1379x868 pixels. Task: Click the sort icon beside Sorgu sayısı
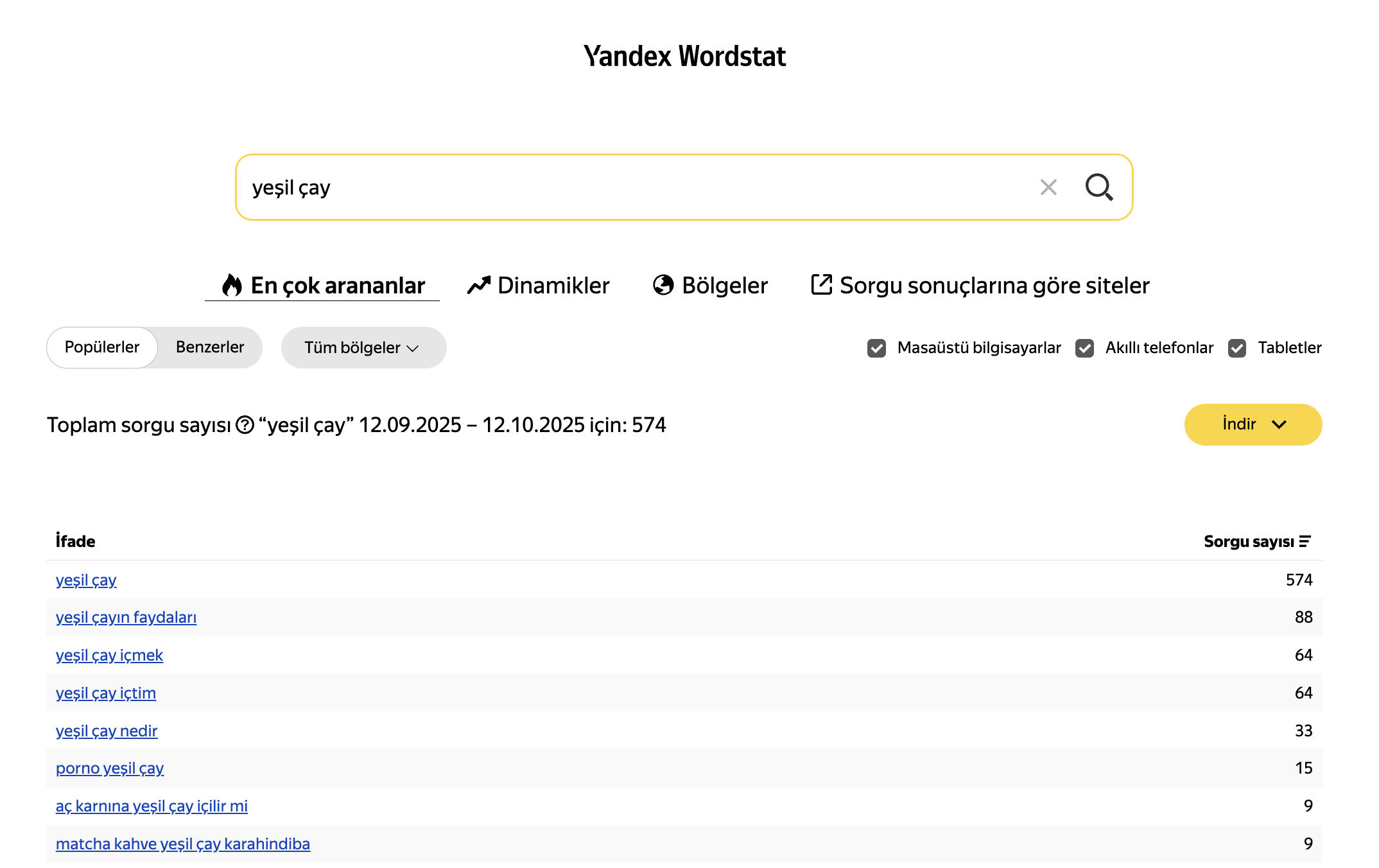coord(1305,541)
